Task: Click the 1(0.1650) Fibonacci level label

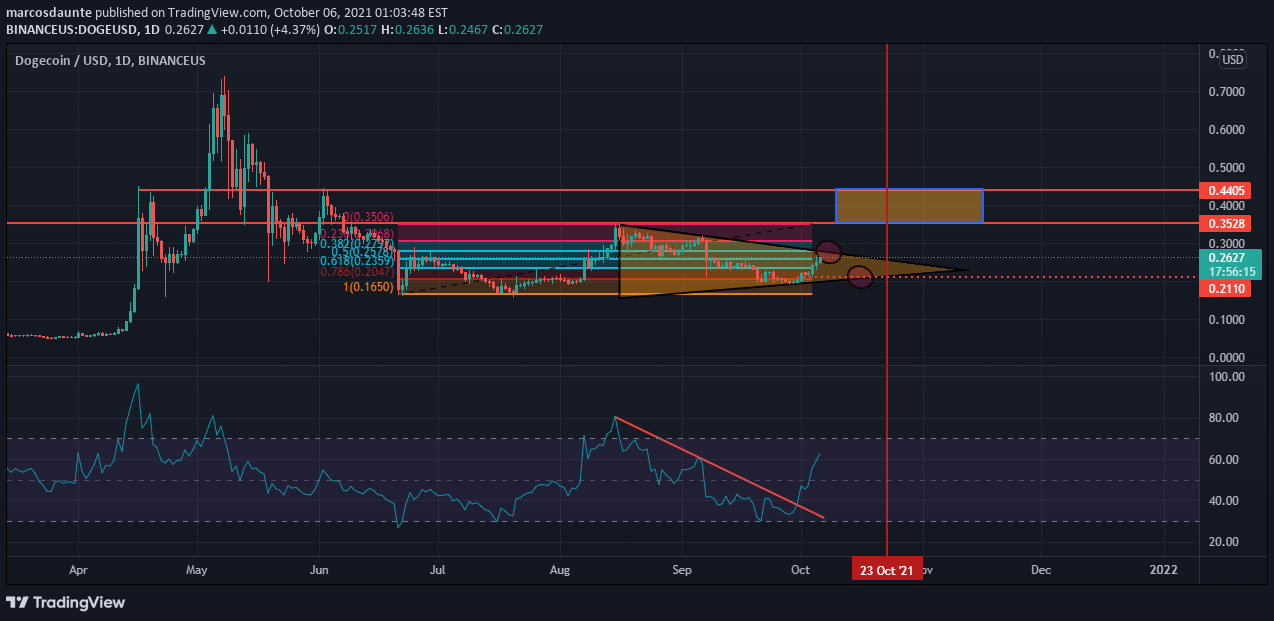Action: coord(368,287)
